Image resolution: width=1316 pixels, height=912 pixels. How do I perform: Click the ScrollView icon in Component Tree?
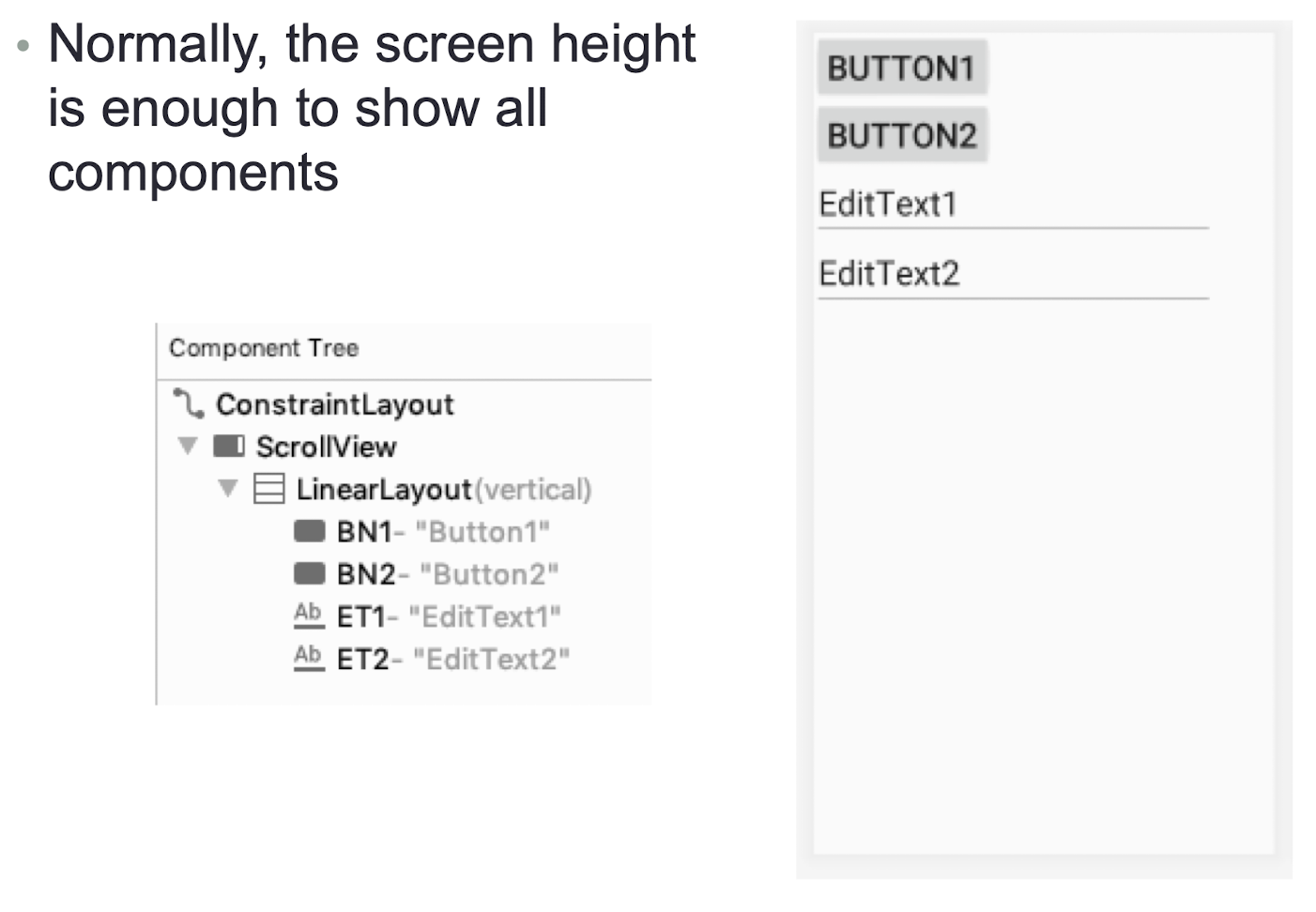pyautogui.click(x=228, y=446)
